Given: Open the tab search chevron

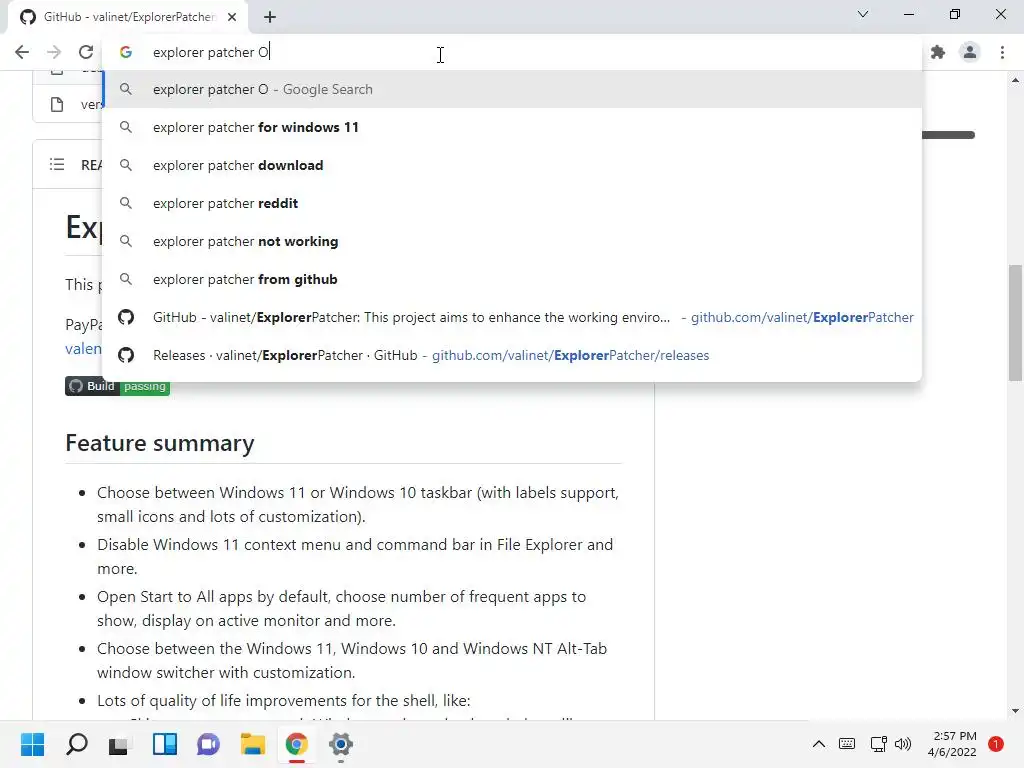Looking at the screenshot, I should tap(863, 14).
